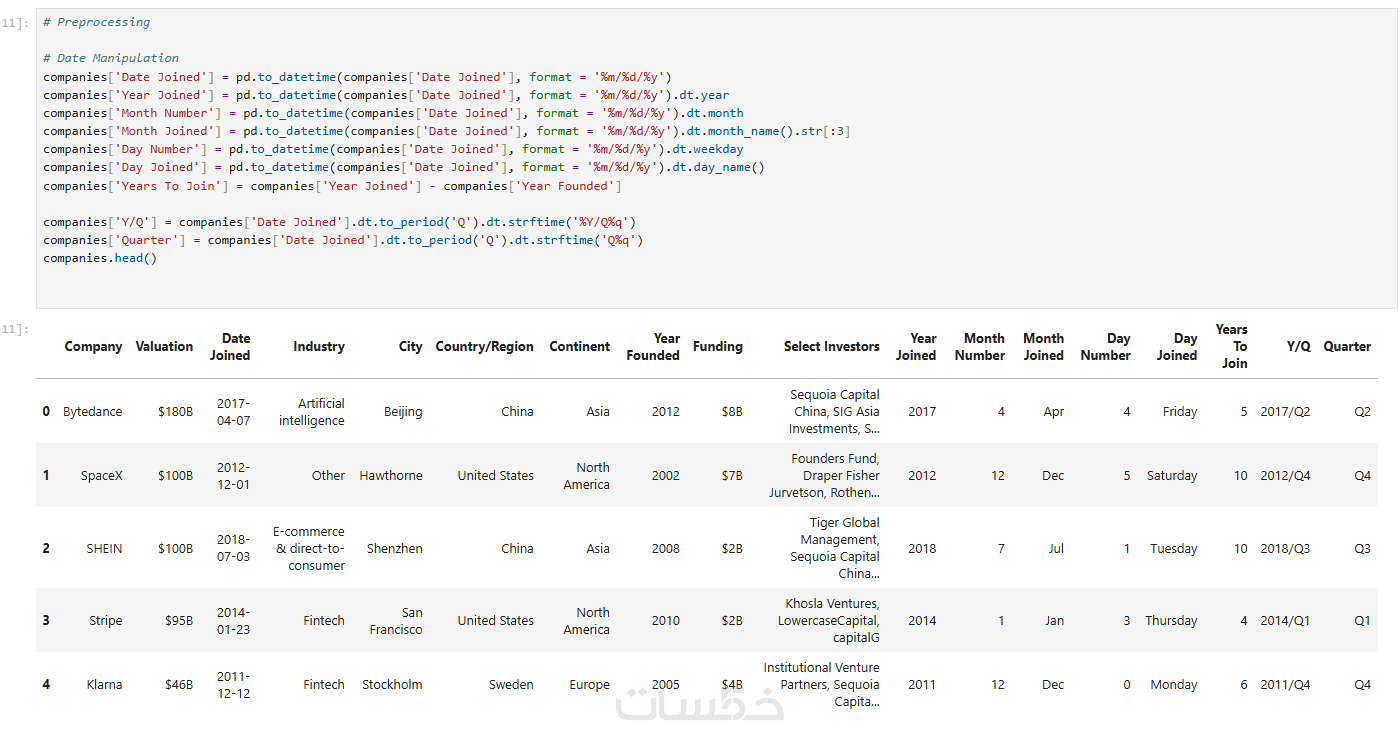Click the 'Select Investors' column header
The width and height of the screenshot is (1400, 736).
831,347
